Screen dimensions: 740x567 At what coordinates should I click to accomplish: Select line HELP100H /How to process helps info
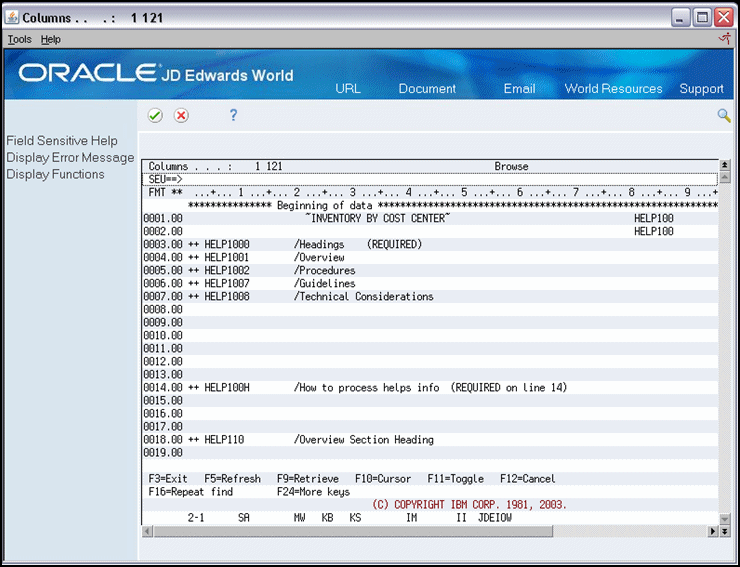pyautogui.click(x=429, y=388)
